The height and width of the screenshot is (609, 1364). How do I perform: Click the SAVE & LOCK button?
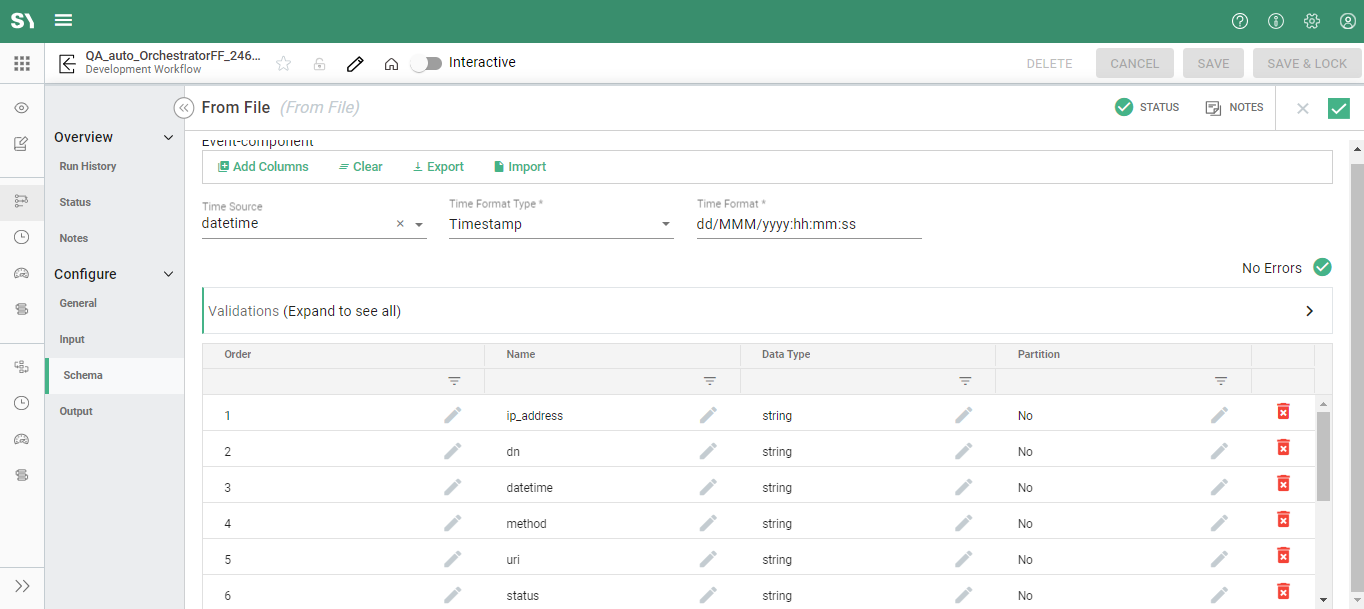[1307, 63]
